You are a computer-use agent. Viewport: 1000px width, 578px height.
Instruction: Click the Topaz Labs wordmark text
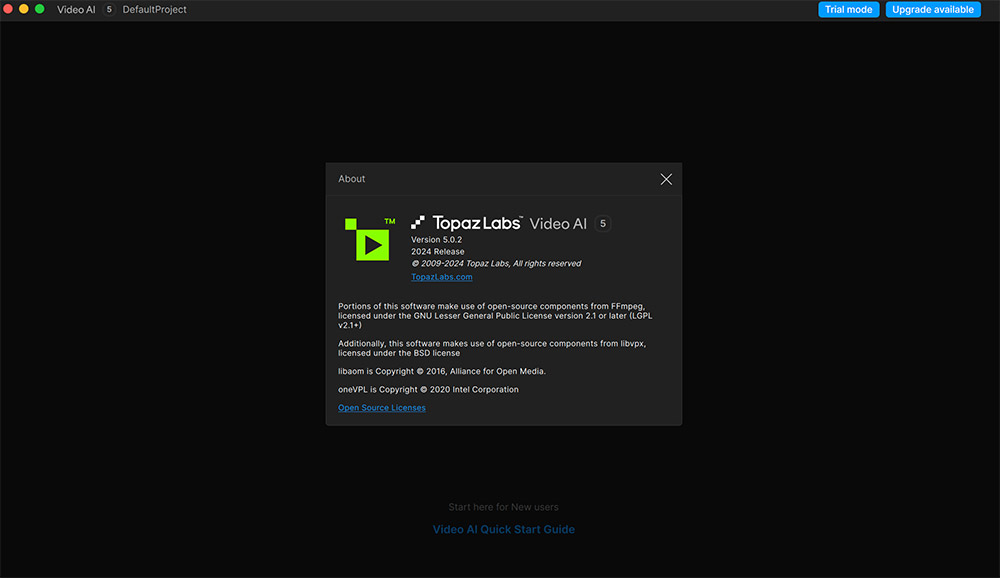(x=477, y=223)
